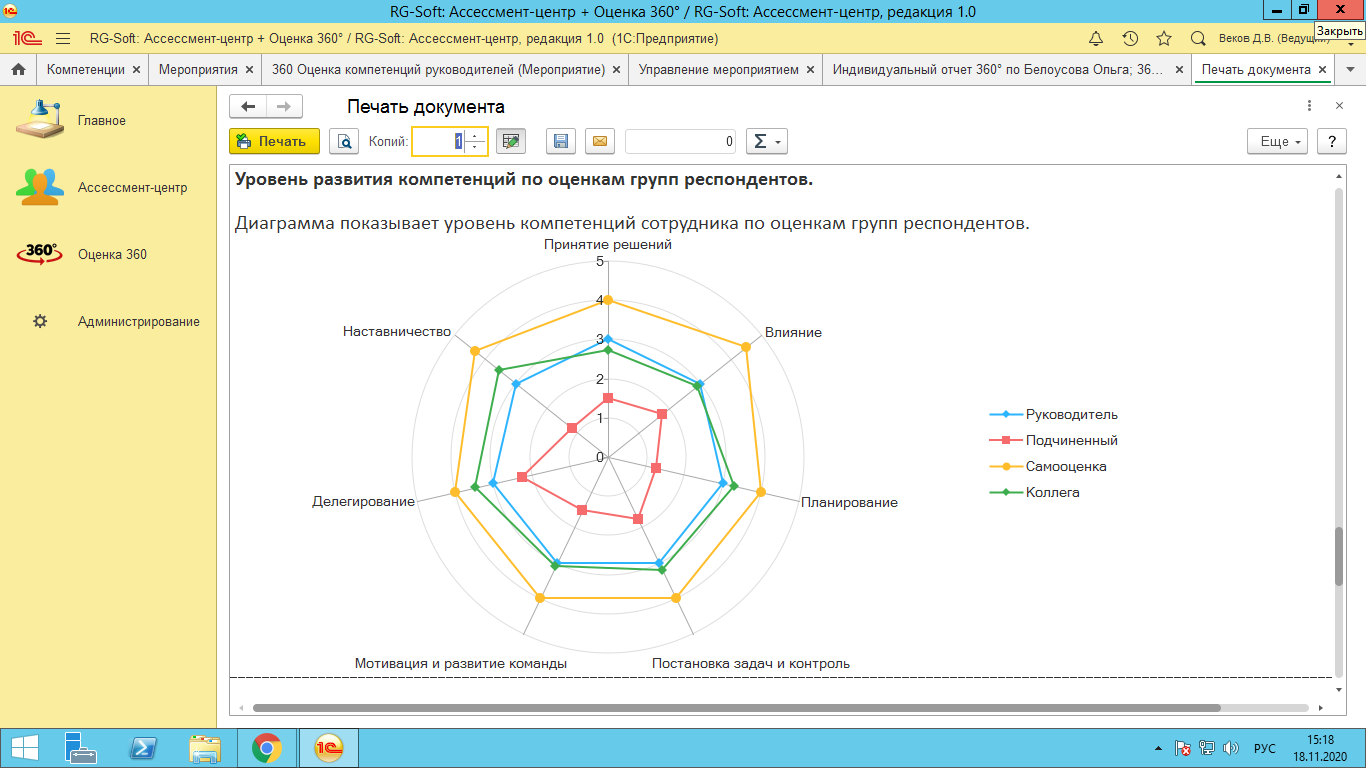Click the vertical scrollbar thumb
This screenshot has height=768, width=1366.
pos(1339,556)
